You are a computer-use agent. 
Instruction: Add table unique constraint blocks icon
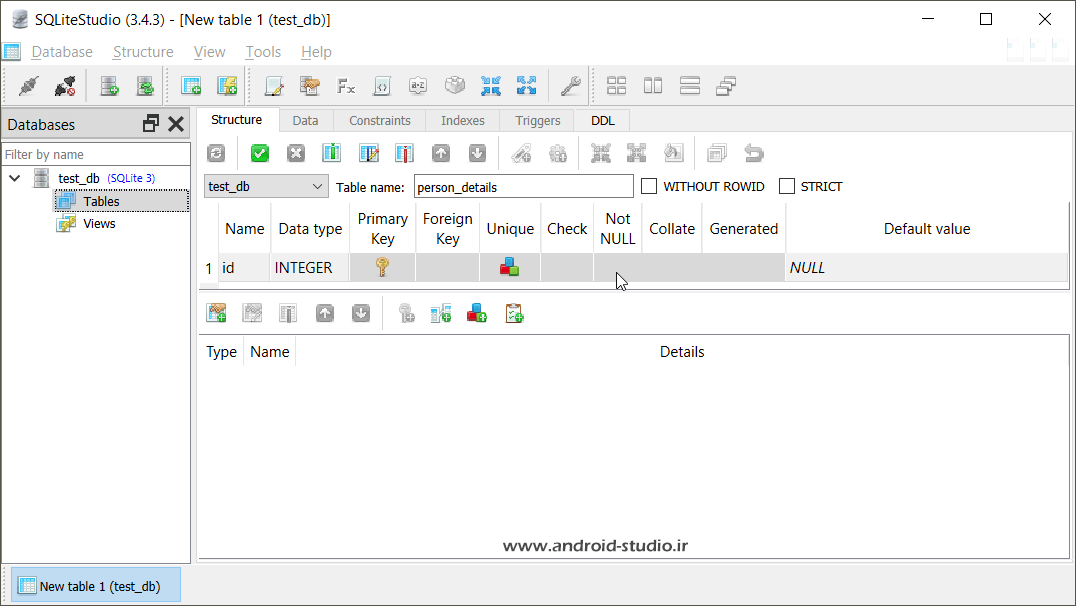click(477, 314)
